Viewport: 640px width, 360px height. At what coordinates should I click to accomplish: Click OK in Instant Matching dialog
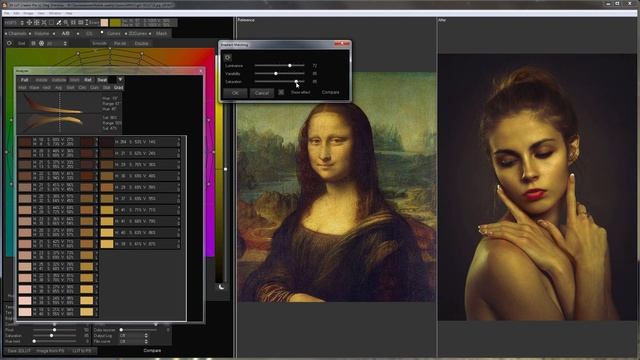point(235,93)
